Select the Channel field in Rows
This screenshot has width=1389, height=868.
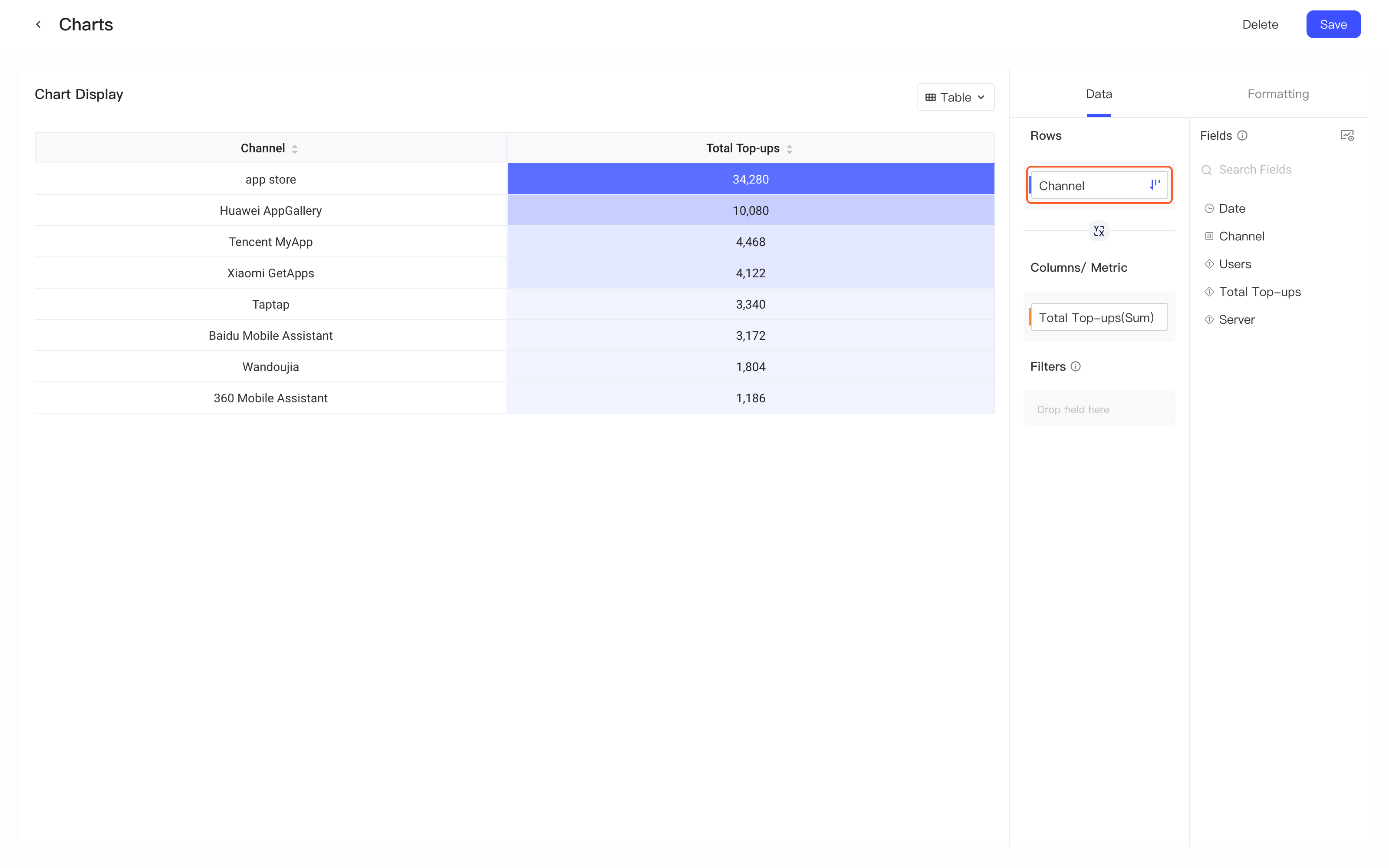pyautogui.click(x=1099, y=185)
